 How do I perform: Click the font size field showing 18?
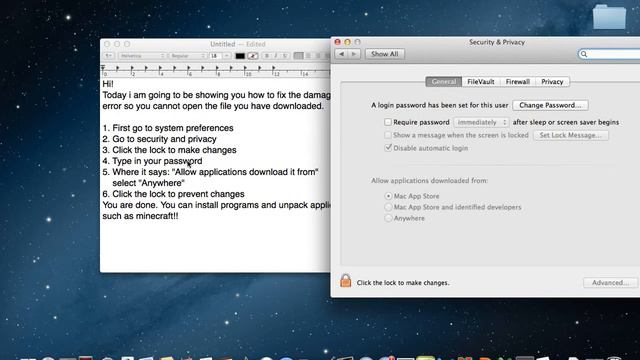coord(216,56)
